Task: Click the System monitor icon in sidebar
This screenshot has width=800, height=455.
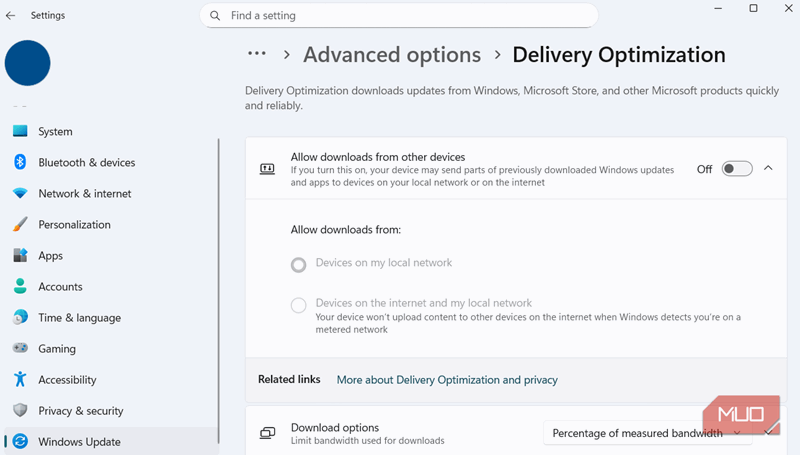Action: pyautogui.click(x=20, y=131)
